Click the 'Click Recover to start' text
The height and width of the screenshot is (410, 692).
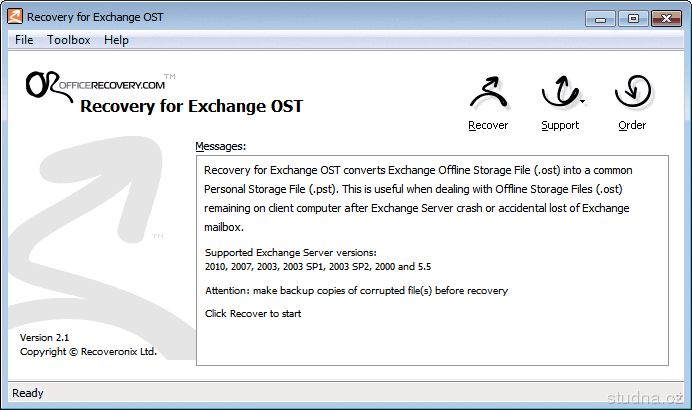click(x=253, y=313)
